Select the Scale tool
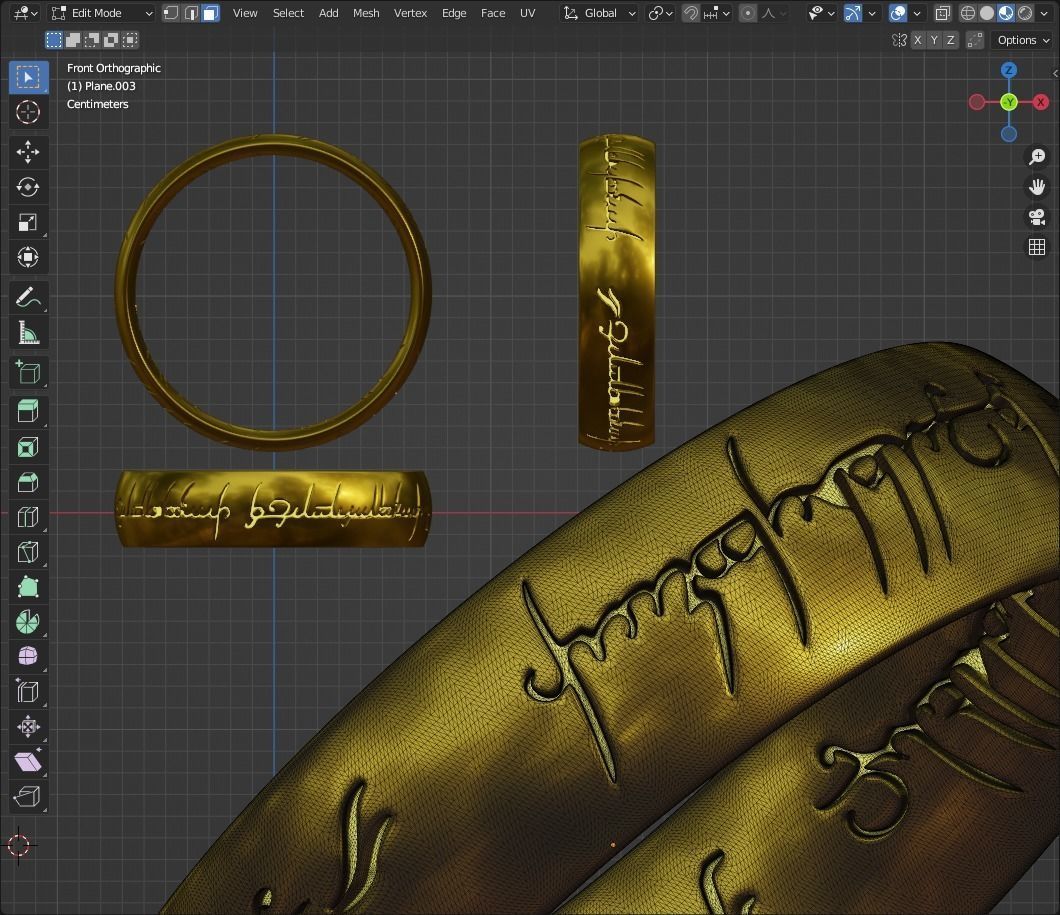The image size is (1060, 915). click(28, 222)
